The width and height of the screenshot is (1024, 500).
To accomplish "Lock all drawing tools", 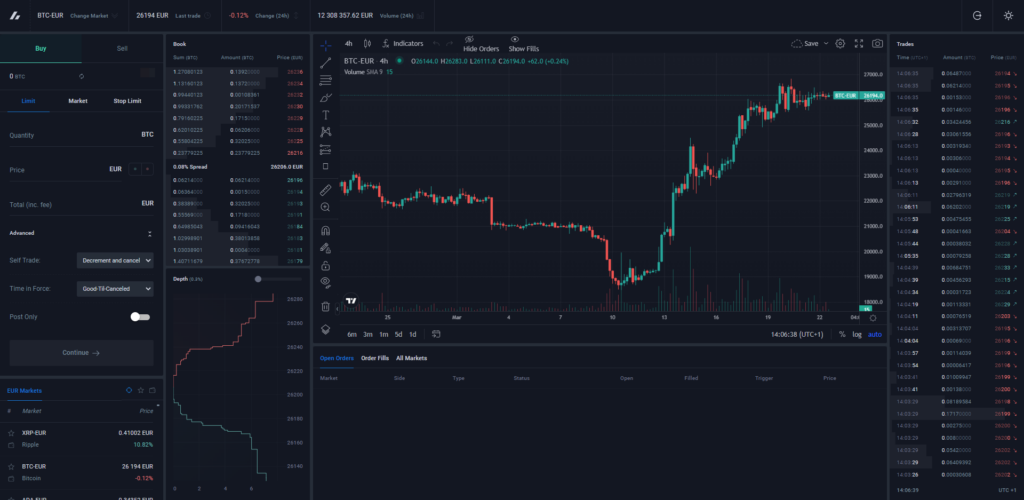I will [x=325, y=266].
